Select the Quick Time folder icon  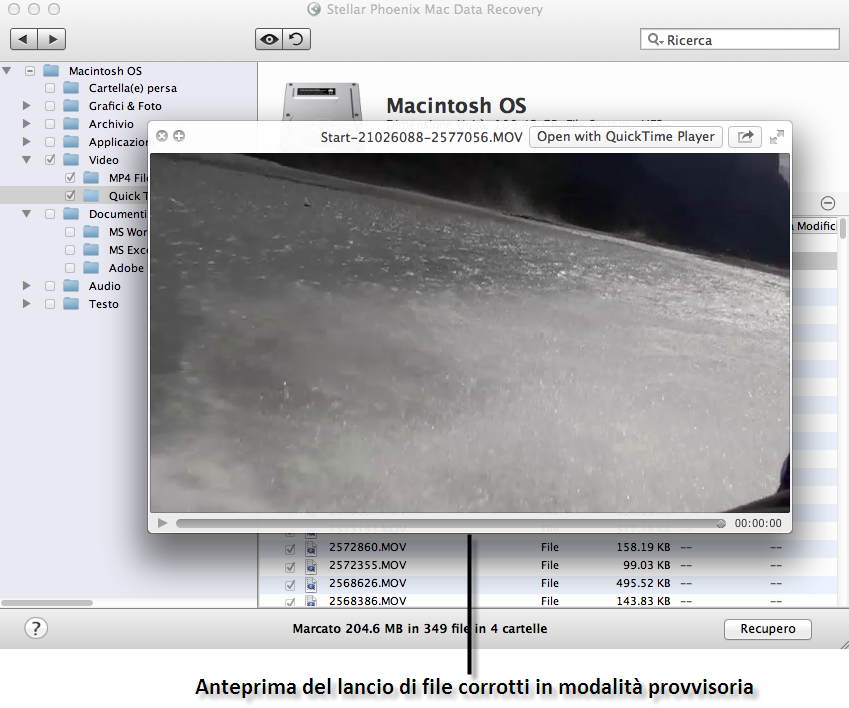91,195
